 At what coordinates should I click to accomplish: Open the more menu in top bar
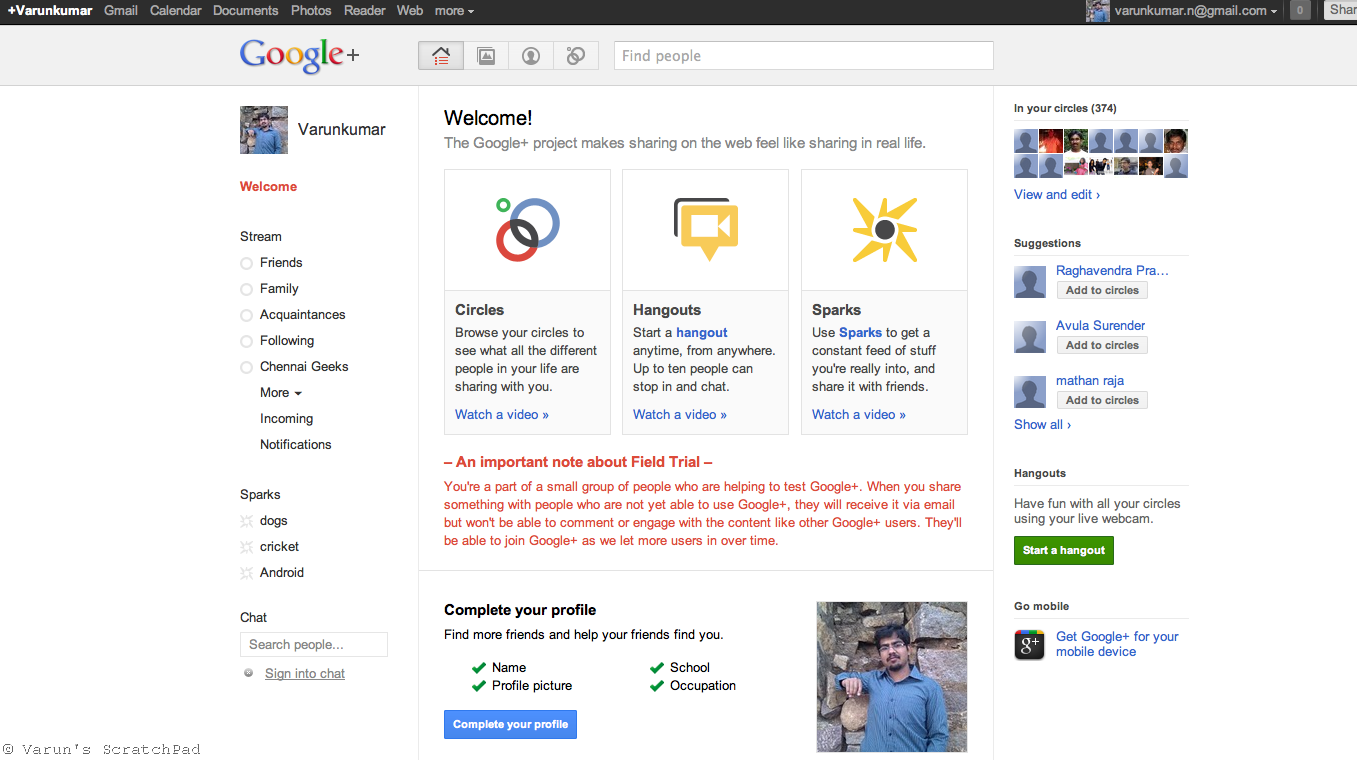click(455, 11)
